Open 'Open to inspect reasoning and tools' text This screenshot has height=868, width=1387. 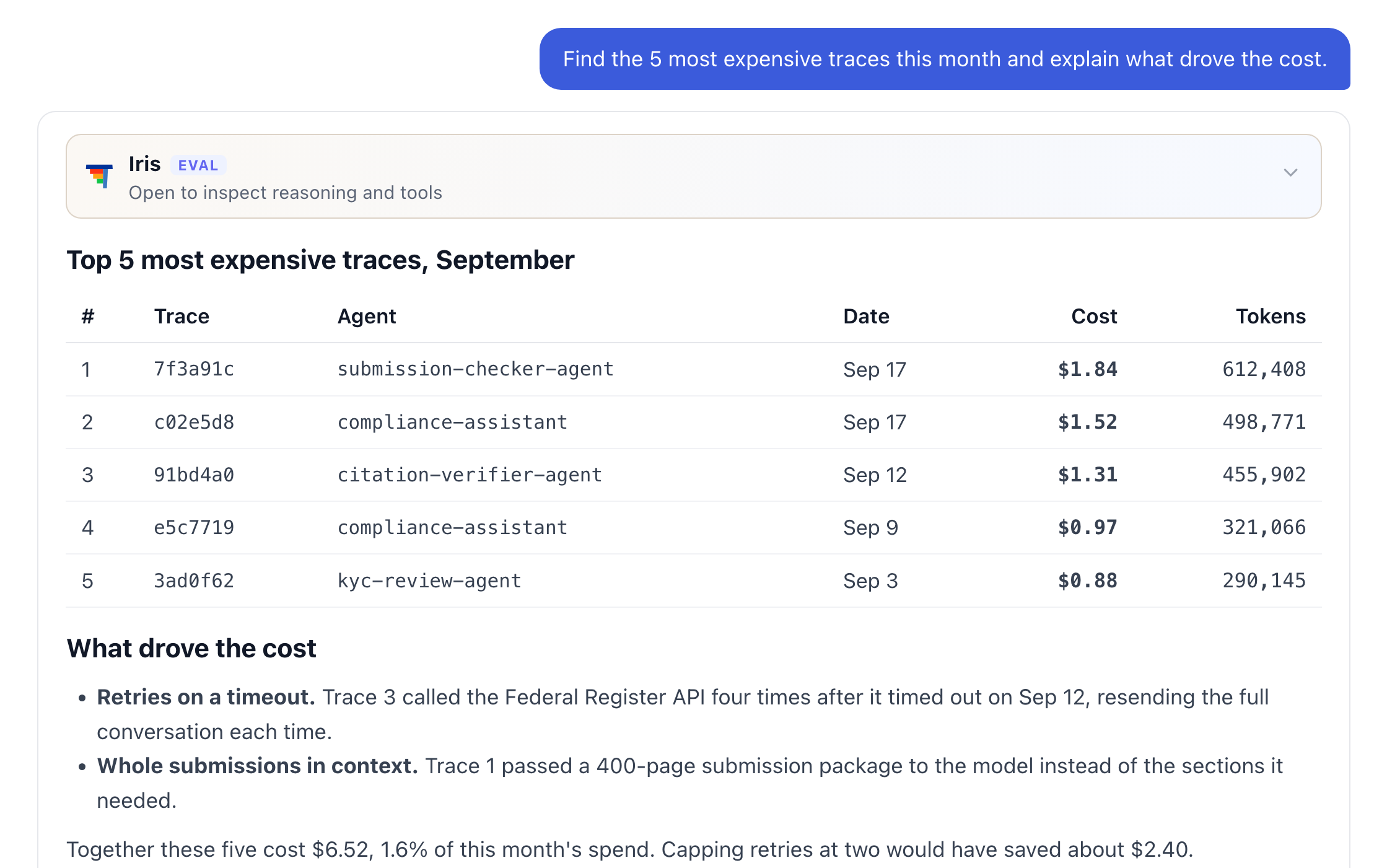click(286, 193)
